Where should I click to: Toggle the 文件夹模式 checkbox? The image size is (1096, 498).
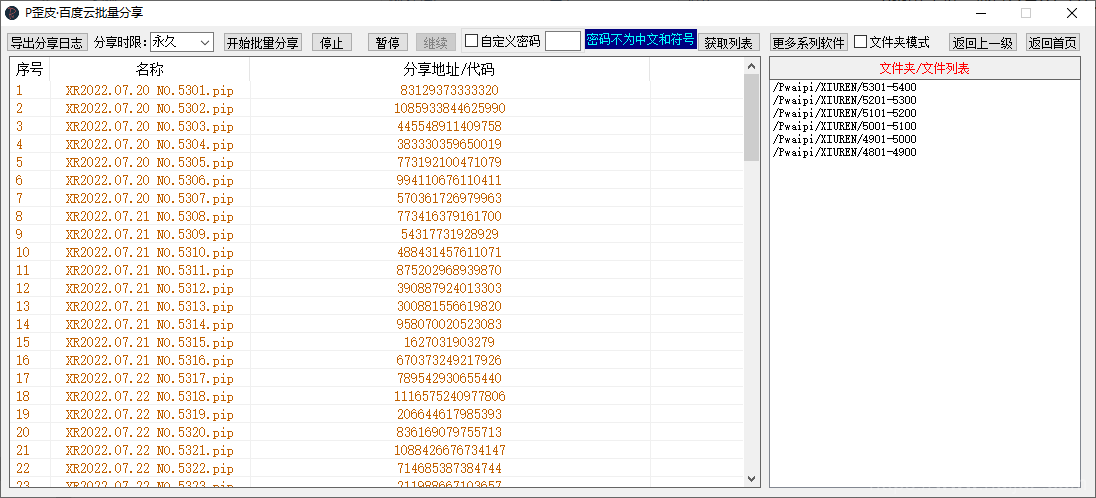tap(860, 41)
